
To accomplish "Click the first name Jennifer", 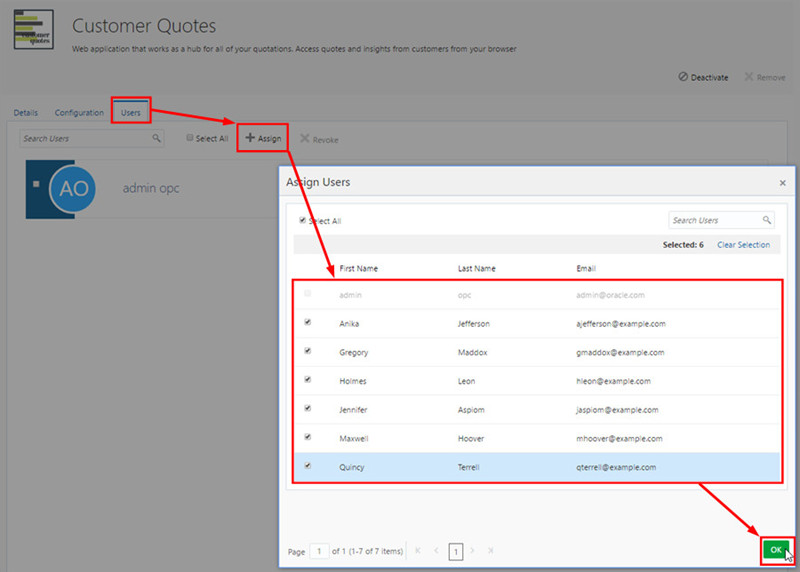I will (353, 410).
